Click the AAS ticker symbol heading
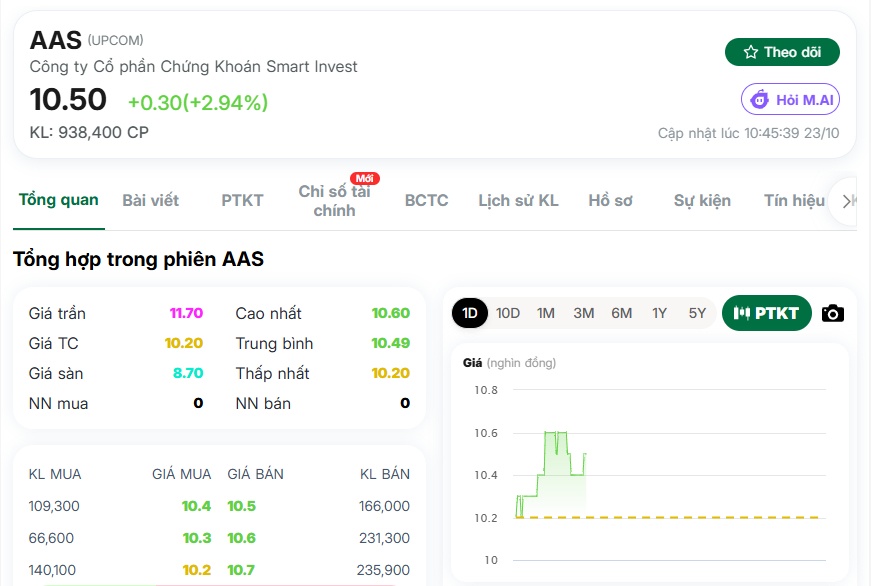 click(x=56, y=40)
